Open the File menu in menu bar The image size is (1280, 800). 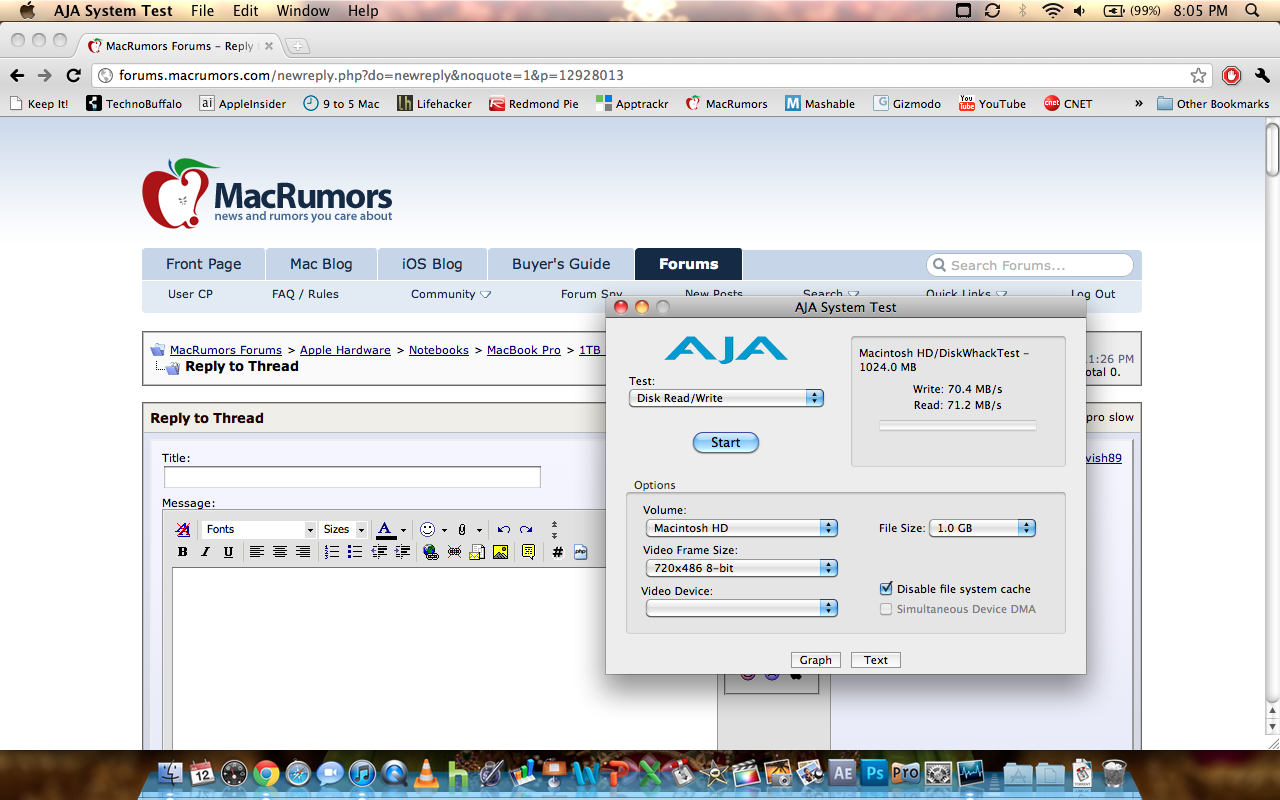(202, 11)
